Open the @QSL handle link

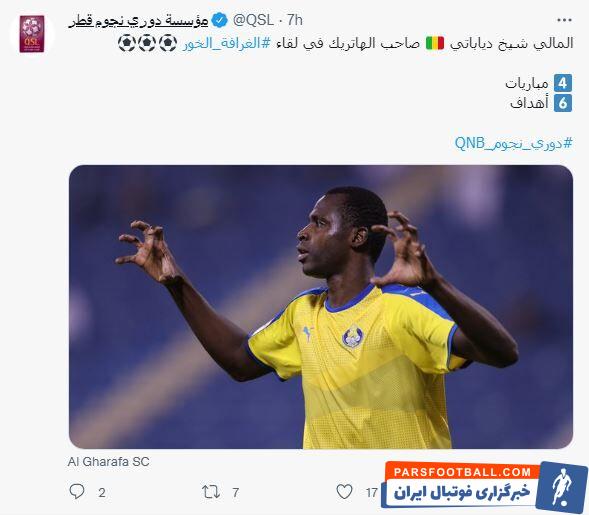pyautogui.click(x=253, y=20)
